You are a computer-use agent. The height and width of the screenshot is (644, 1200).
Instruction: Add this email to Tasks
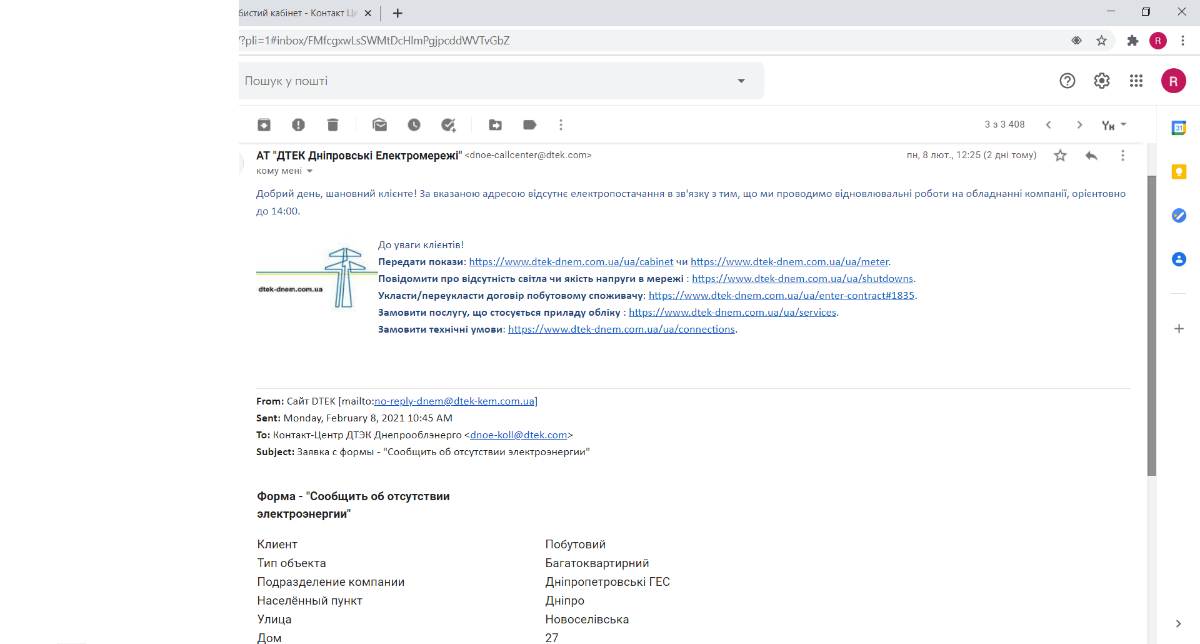(x=449, y=125)
